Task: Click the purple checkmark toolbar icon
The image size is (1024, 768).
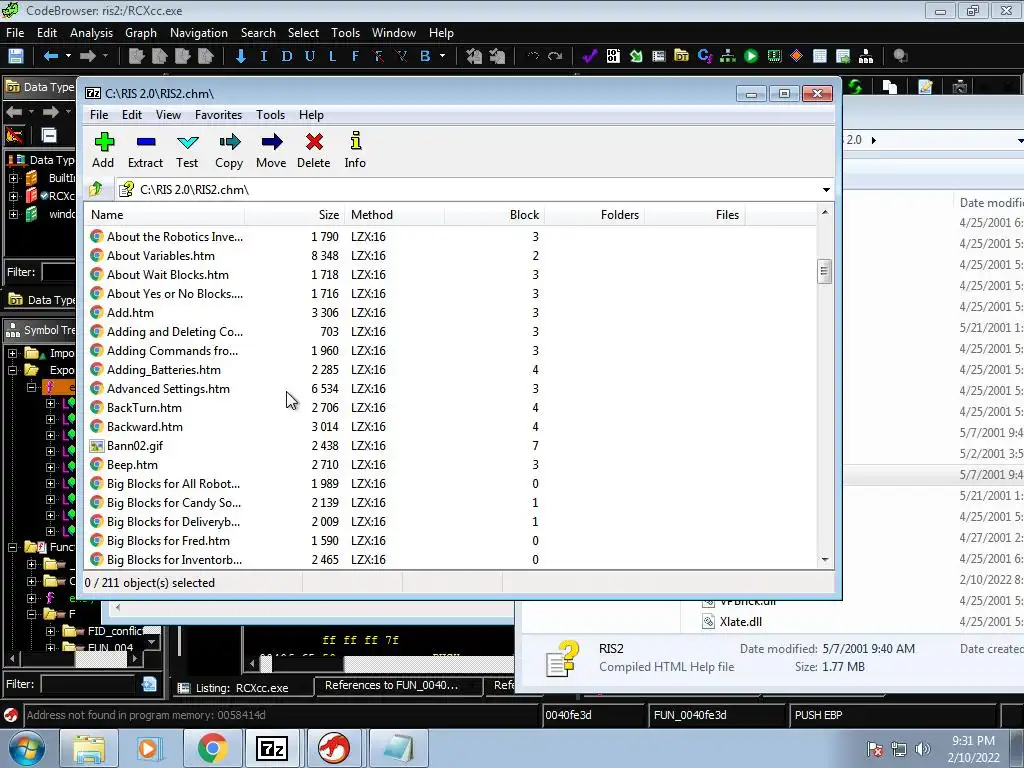Action: tap(590, 56)
